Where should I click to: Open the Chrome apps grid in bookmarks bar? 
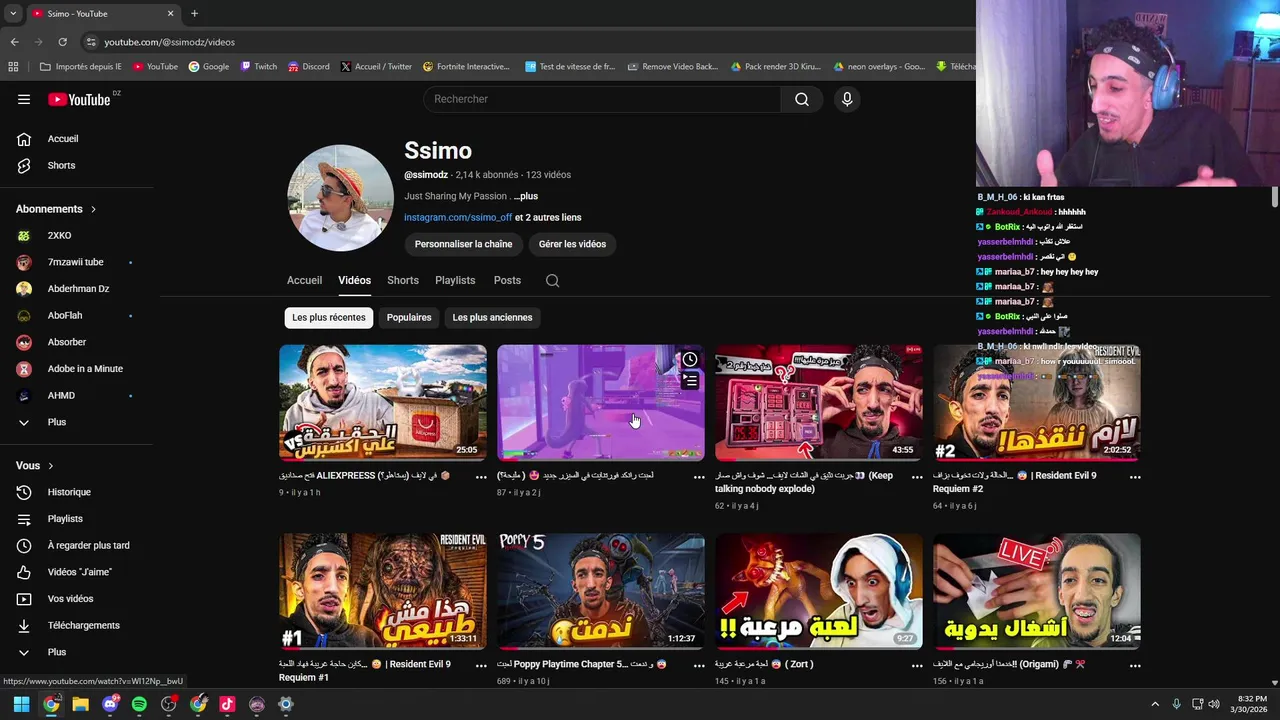click(x=13, y=67)
